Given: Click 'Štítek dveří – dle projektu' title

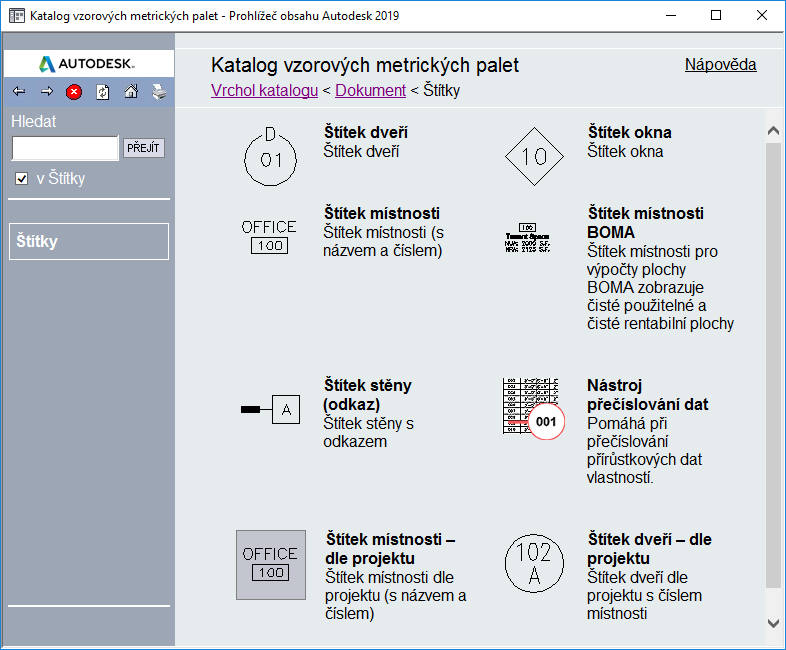Looking at the screenshot, I should click(649, 549).
